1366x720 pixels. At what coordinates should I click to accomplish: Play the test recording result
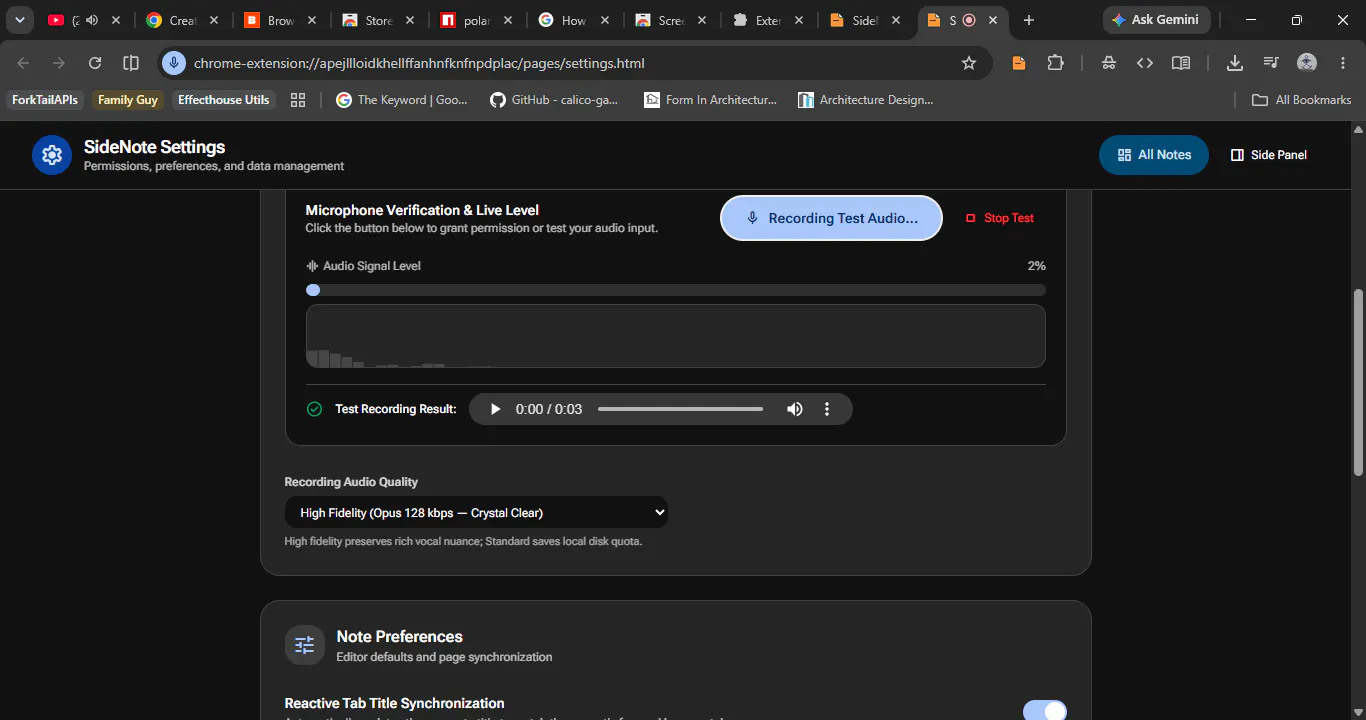[495, 409]
